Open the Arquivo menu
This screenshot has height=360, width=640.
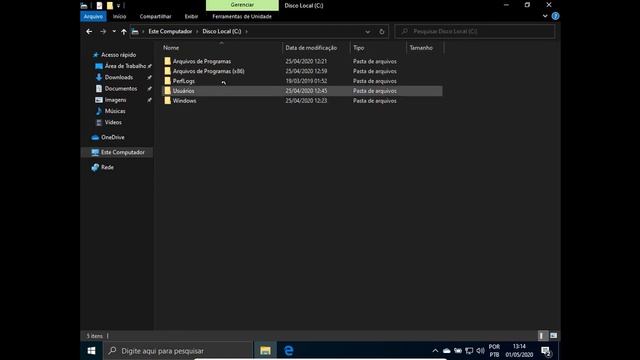(x=93, y=16)
